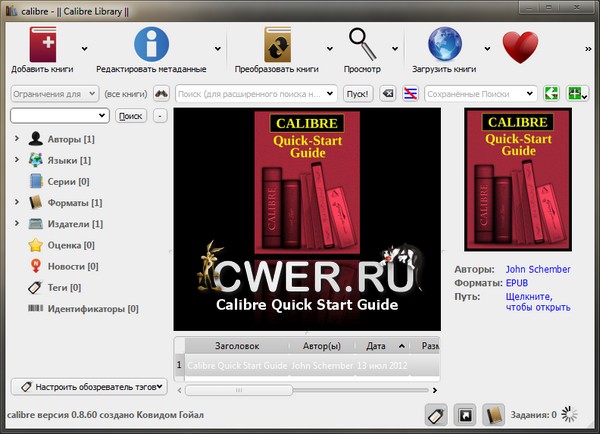The image size is (600, 434).
Task: Open the John Schember author link
Action: [538, 269]
